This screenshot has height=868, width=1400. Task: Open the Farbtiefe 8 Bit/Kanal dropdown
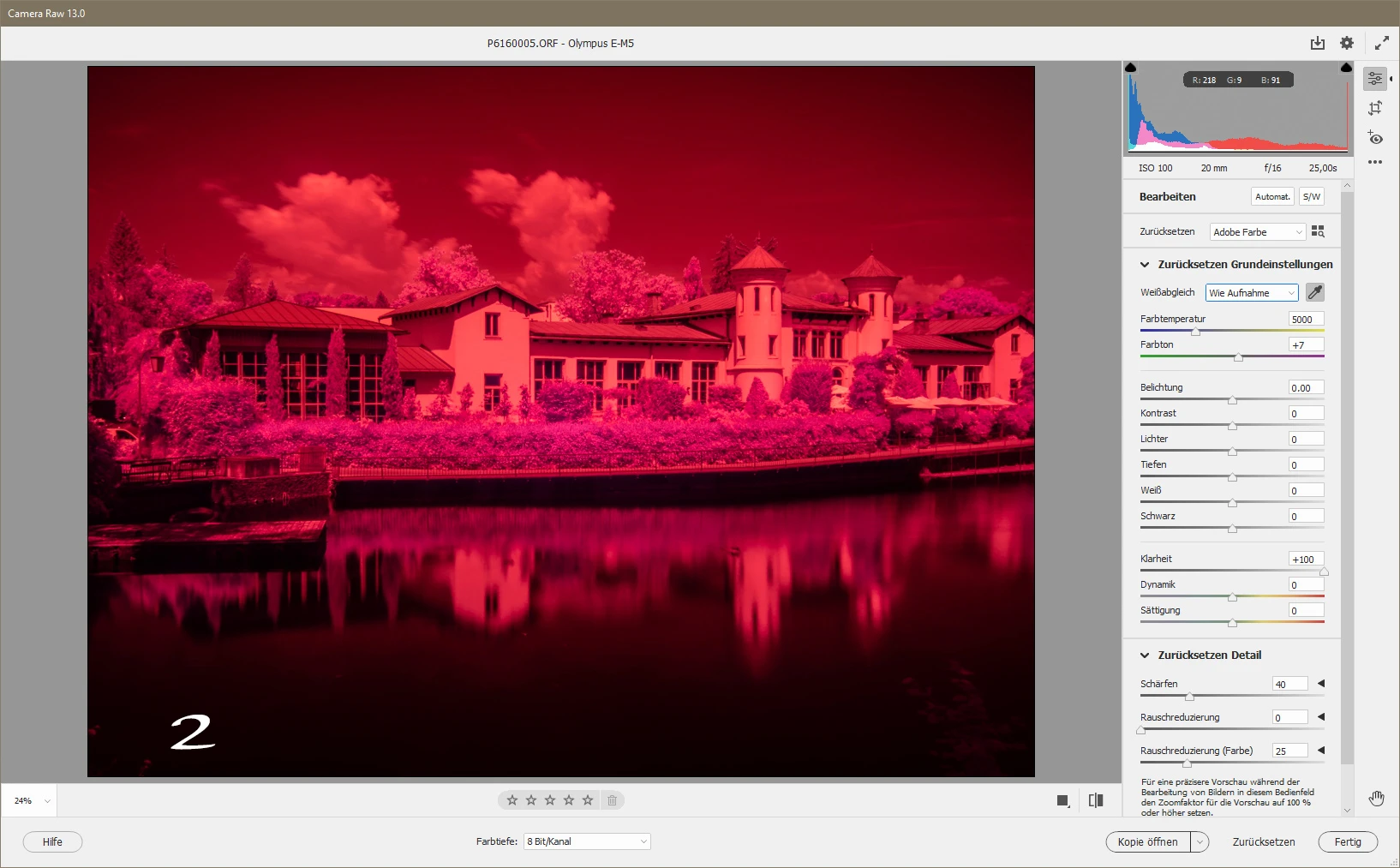point(587,841)
